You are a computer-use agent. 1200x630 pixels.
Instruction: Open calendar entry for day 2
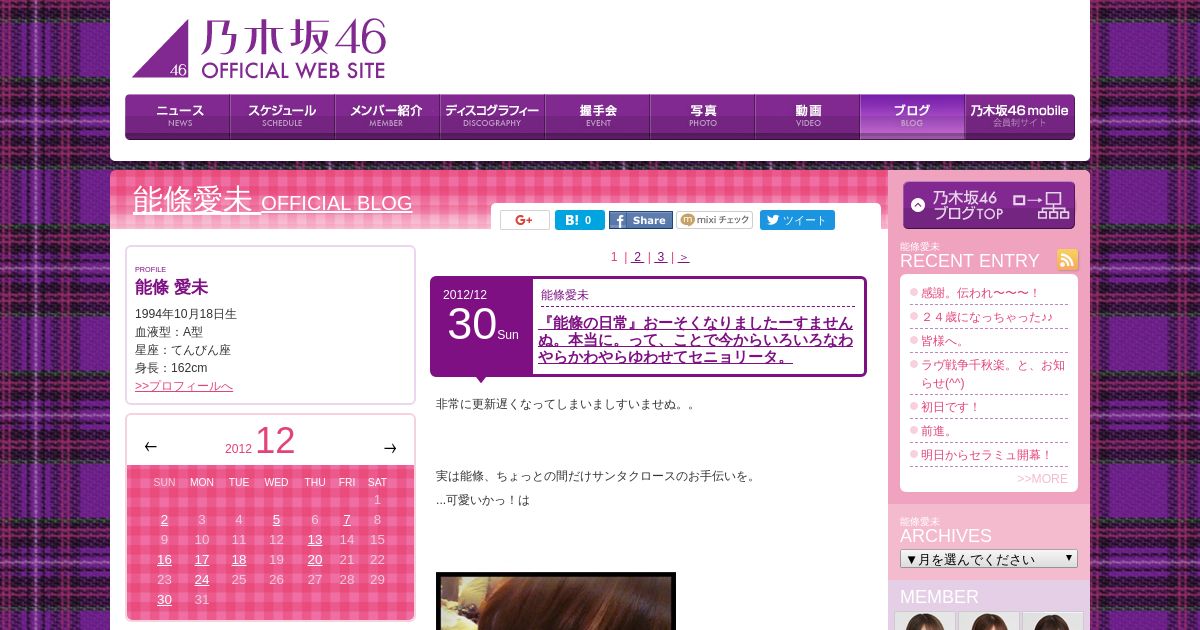coord(164,520)
